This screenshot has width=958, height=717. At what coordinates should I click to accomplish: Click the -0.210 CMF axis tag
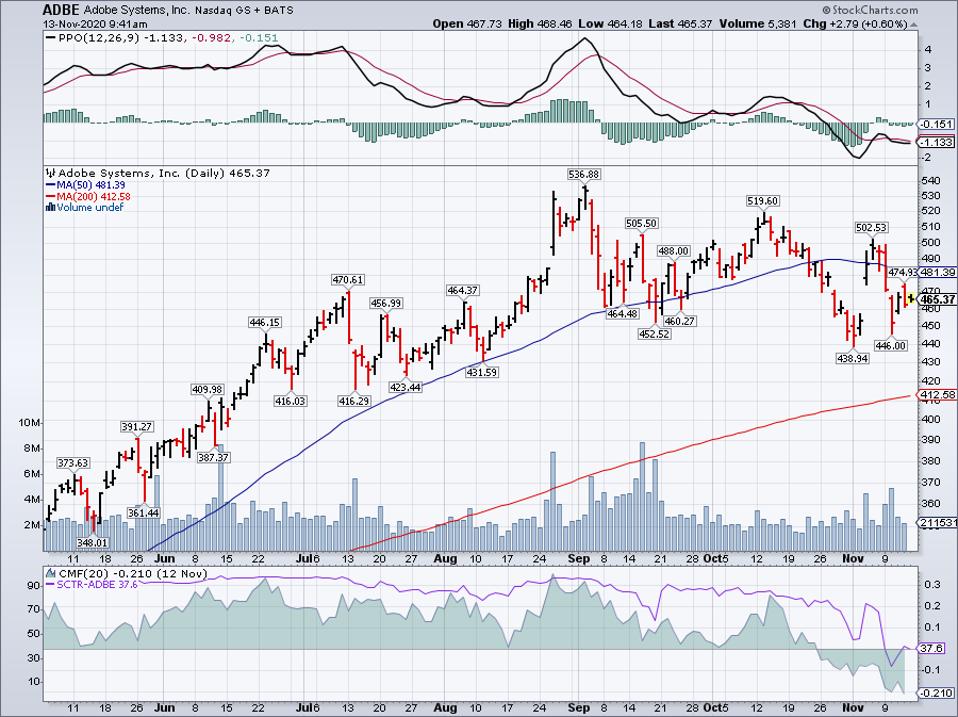(938, 693)
